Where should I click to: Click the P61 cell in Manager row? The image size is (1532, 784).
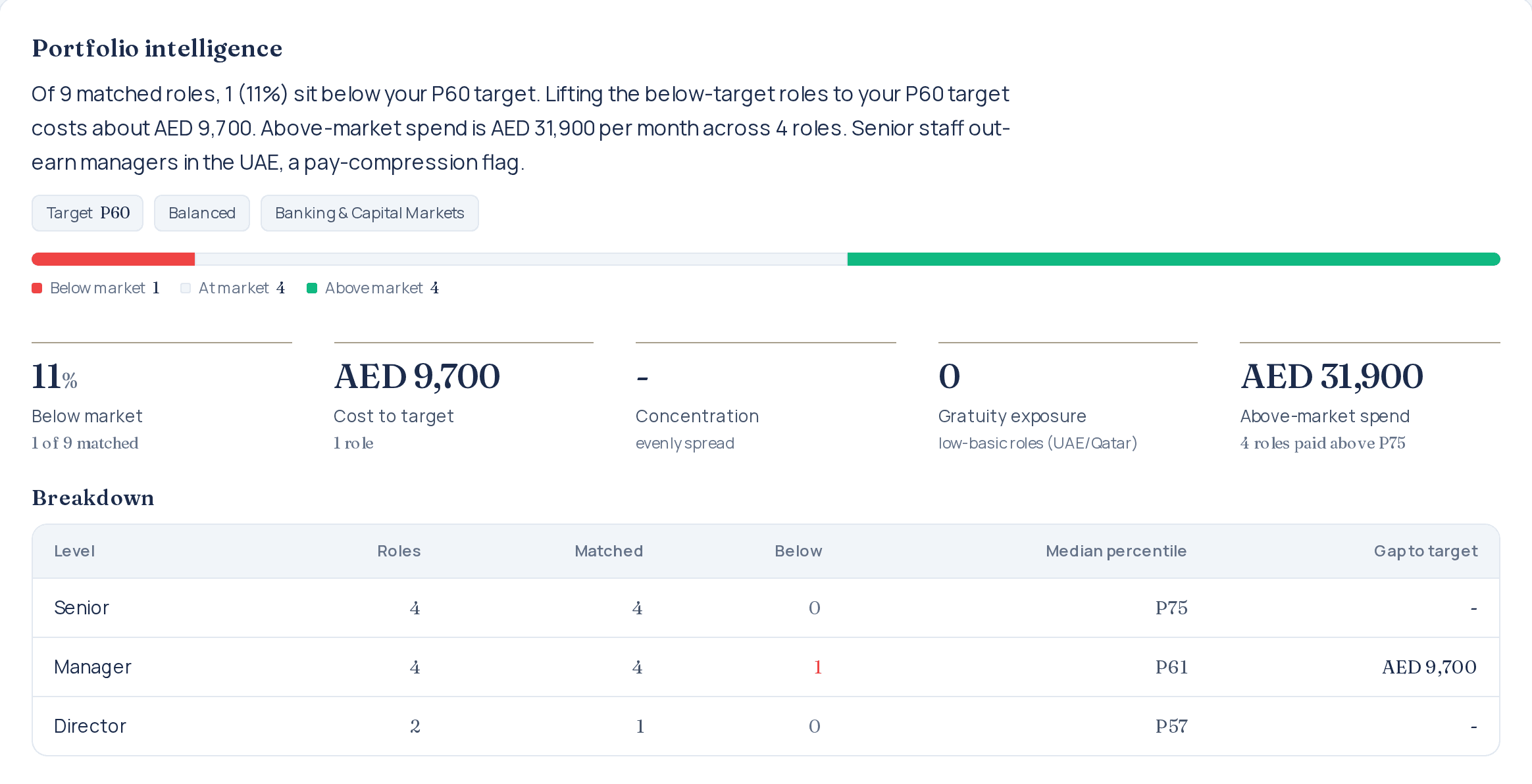point(1171,667)
